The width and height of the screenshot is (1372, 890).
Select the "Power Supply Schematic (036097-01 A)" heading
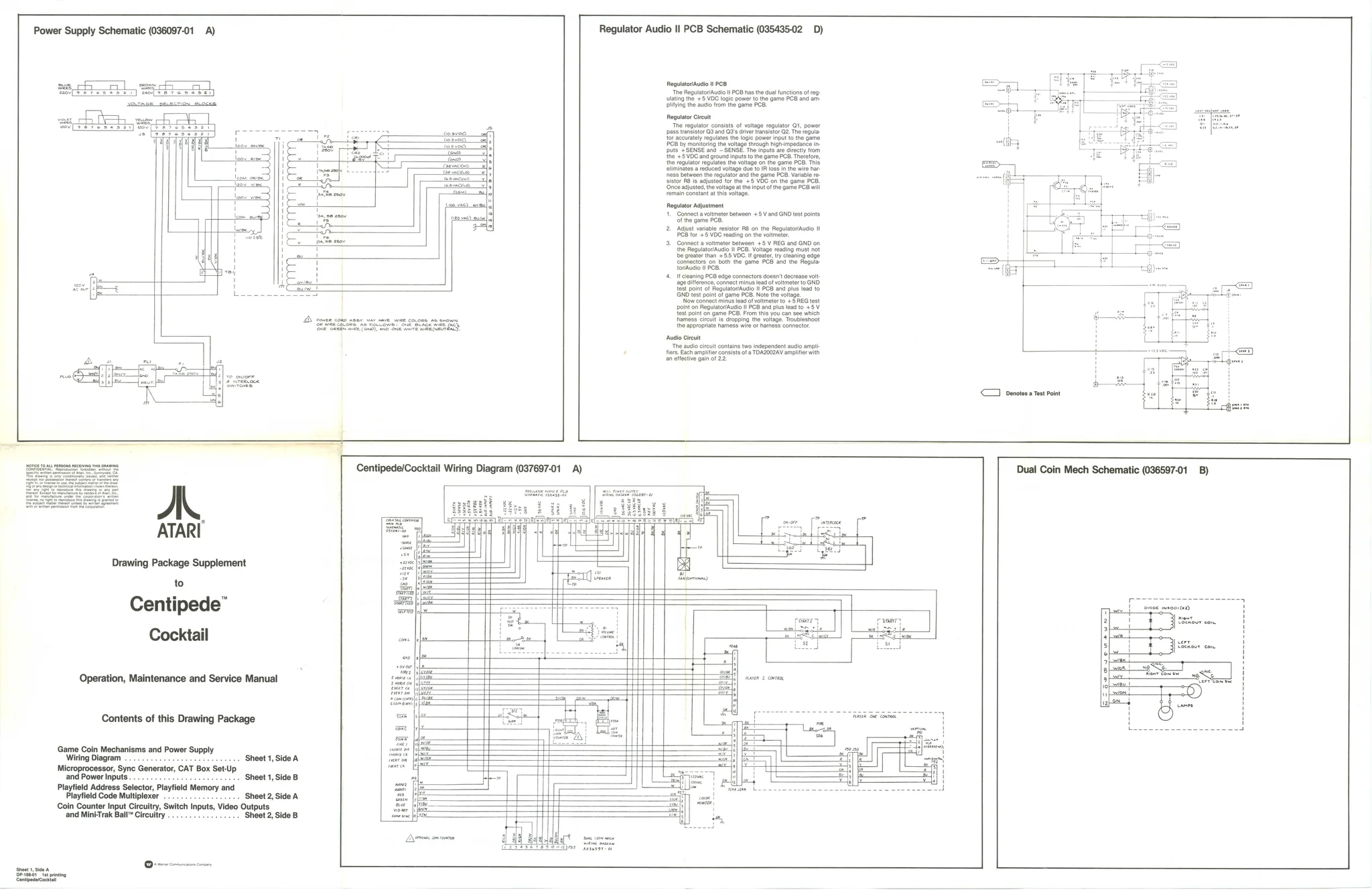124,31
